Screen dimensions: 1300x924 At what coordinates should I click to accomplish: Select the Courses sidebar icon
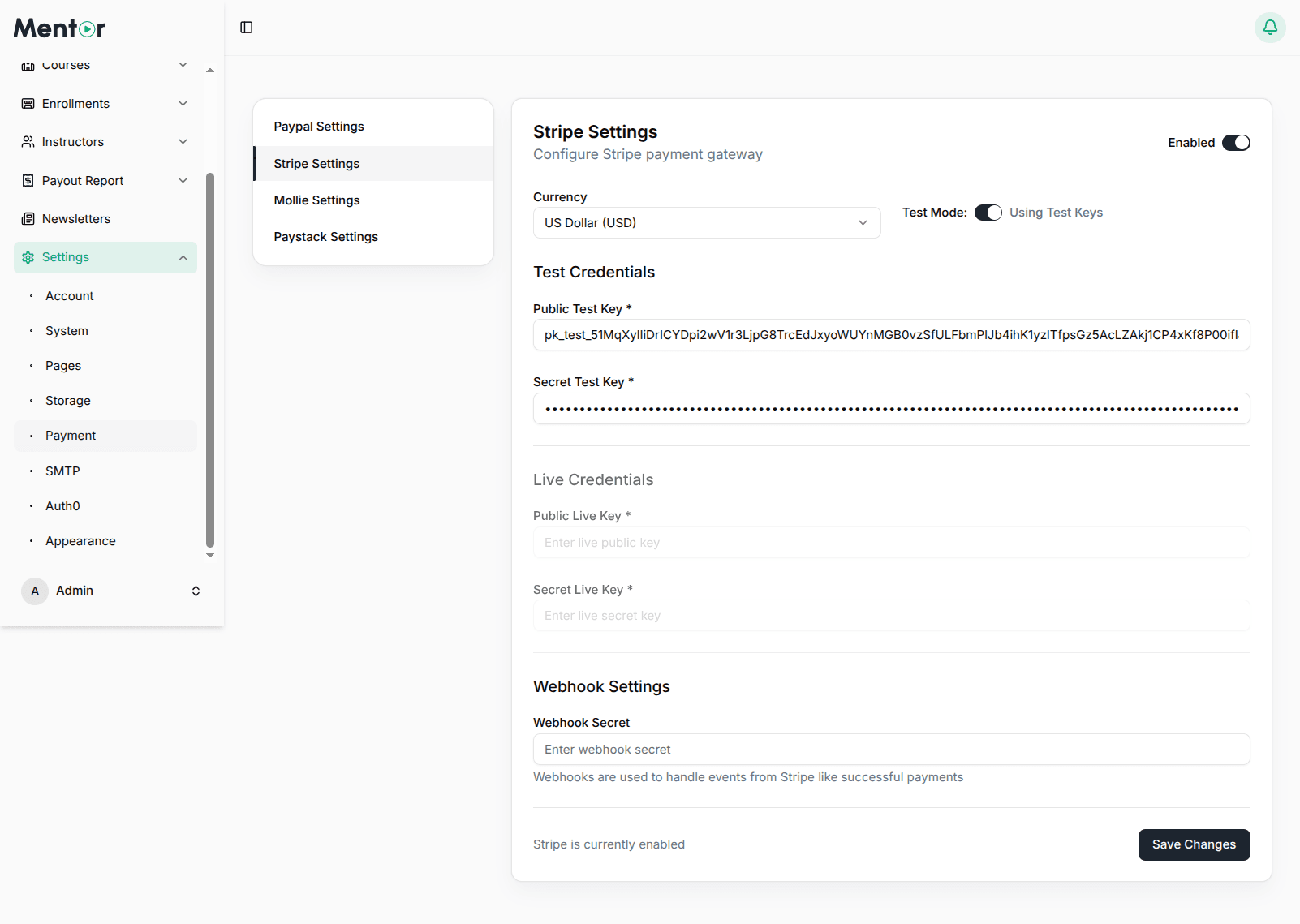[x=28, y=65]
